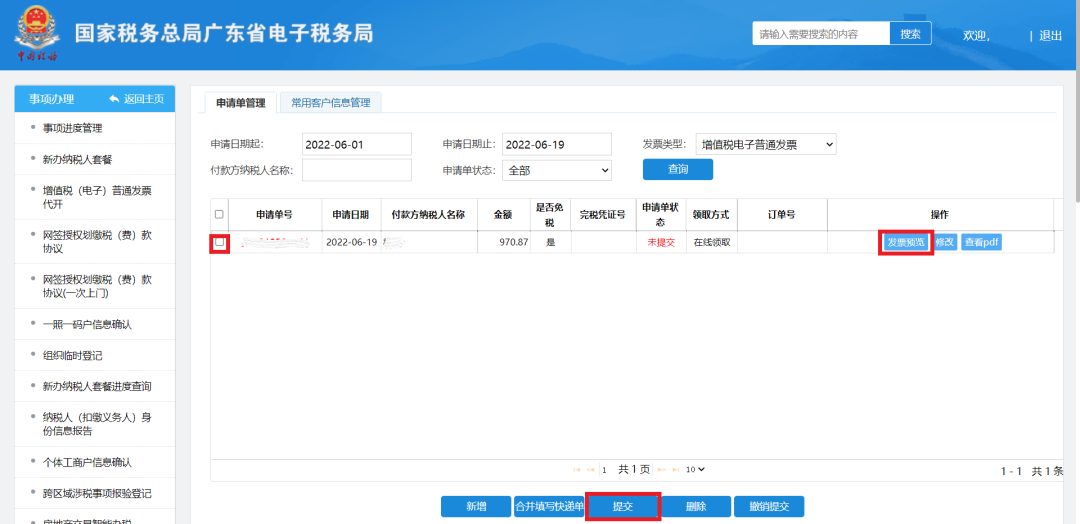Click the 合并填写快递单 button
1080x524 pixels.
(x=550, y=506)
